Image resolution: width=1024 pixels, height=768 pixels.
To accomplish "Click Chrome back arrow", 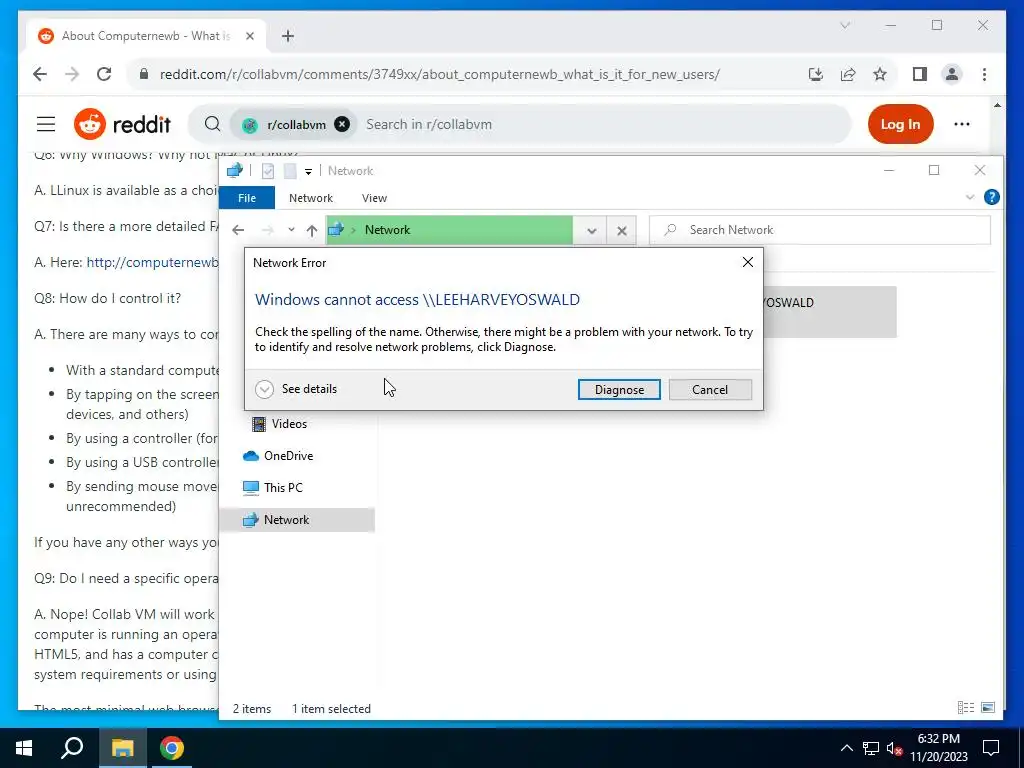I will (x=40, y=74).
